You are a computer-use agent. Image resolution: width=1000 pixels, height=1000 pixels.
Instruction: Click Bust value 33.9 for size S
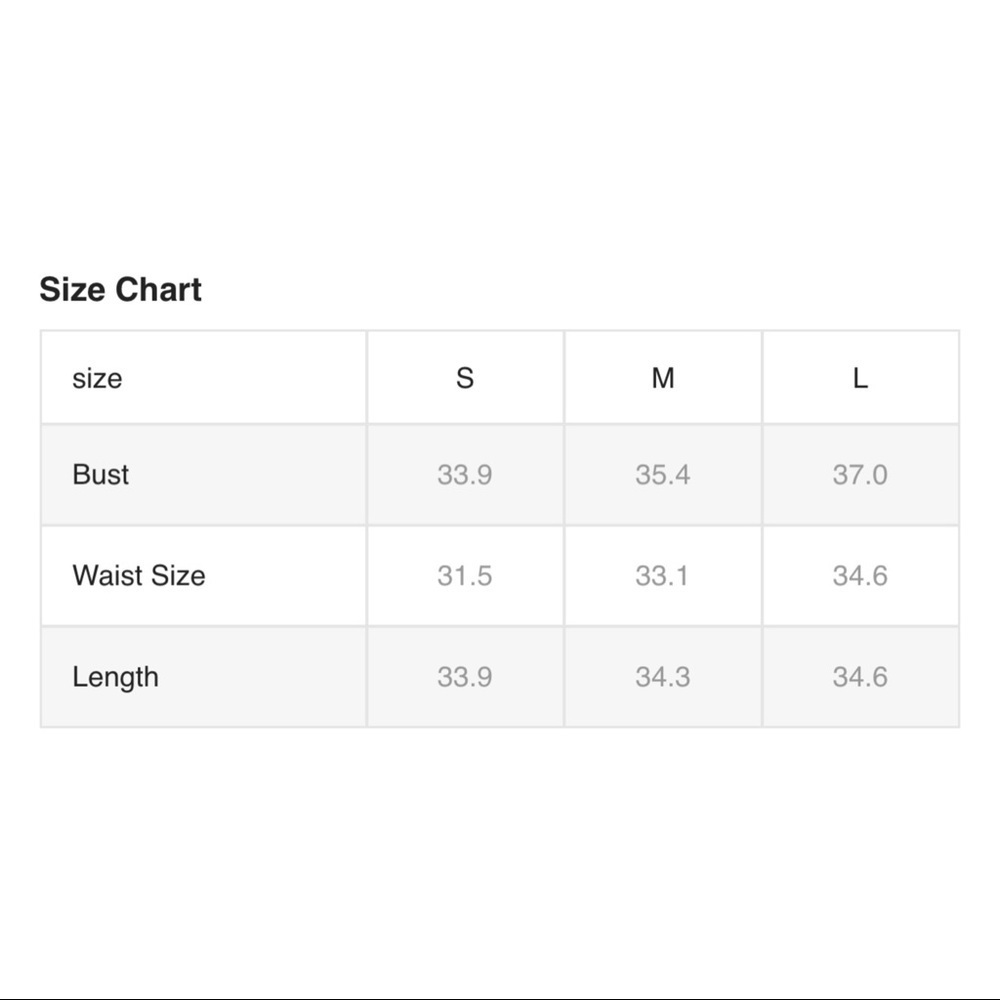(x=464, y=474)
